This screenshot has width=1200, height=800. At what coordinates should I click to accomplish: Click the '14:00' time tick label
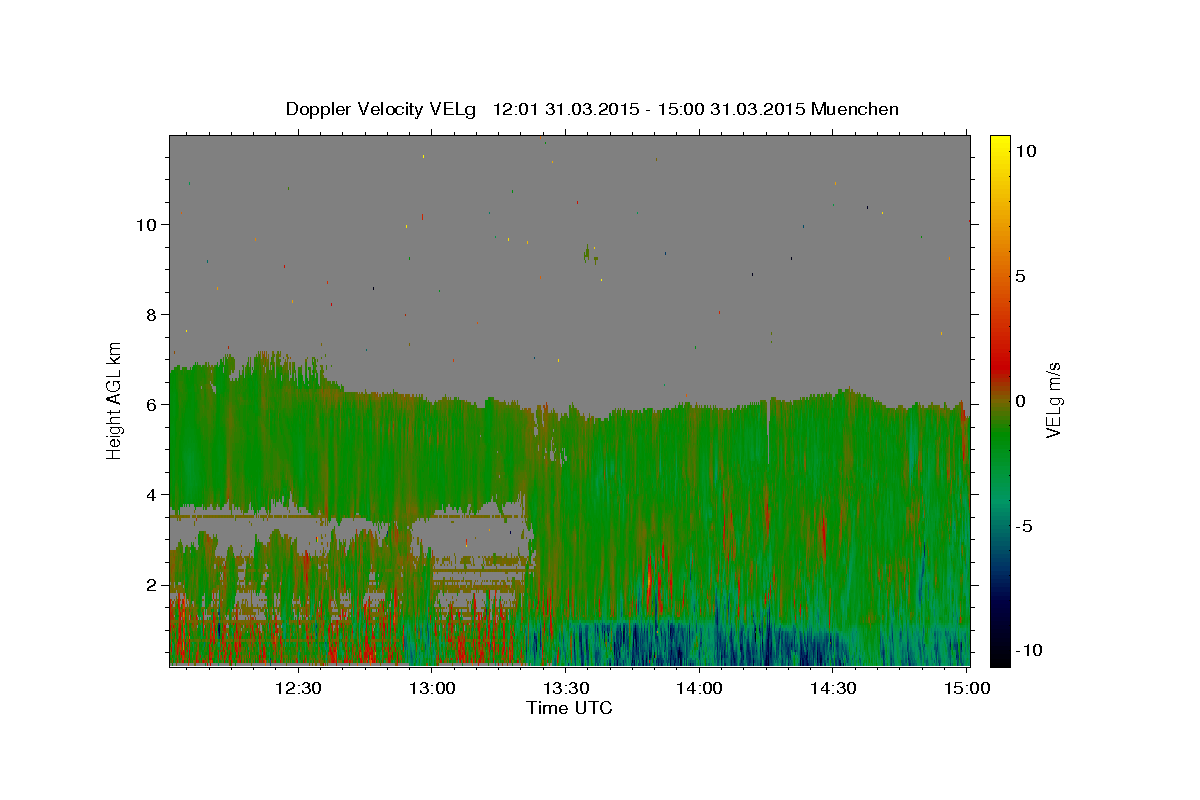pyautogui.click(x=699, y=688)
